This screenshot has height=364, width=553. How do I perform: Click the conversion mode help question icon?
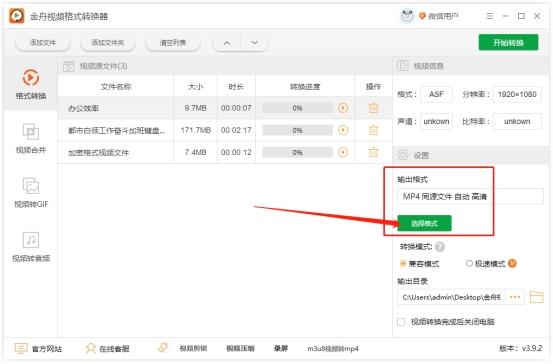[440, 247]
